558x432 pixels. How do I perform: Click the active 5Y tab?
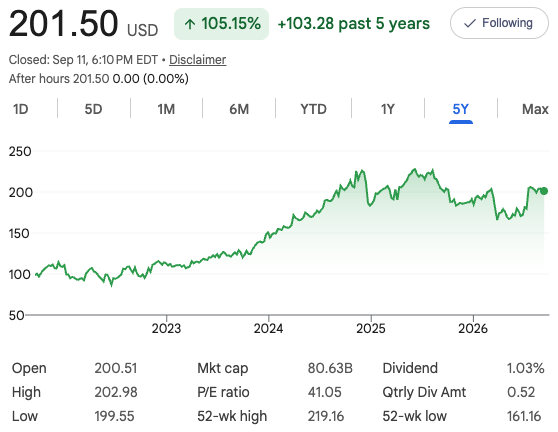[x=460, y=109]
